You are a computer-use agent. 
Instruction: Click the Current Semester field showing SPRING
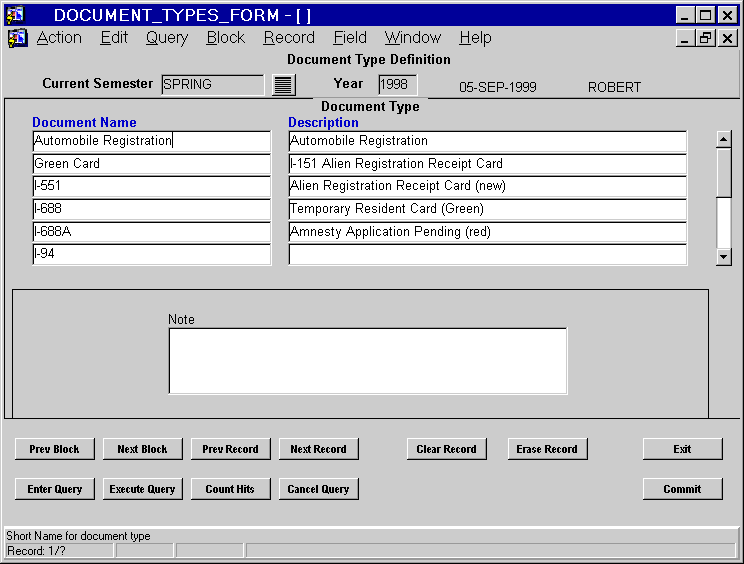(x=213, y=84)
